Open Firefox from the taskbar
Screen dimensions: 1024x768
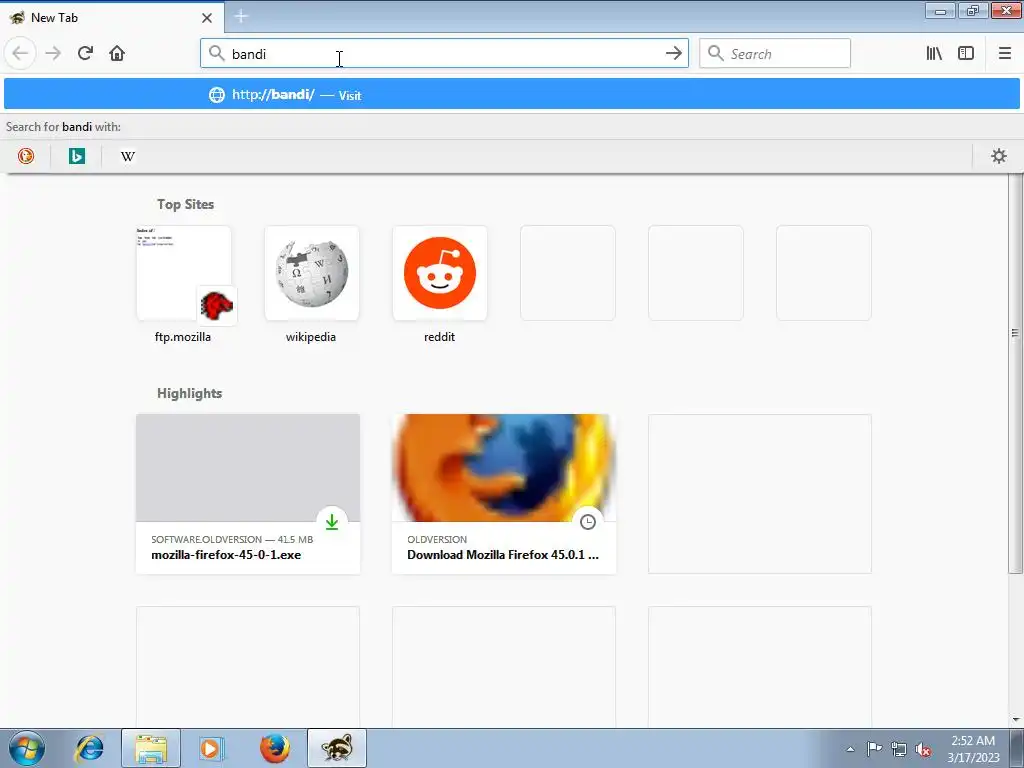(x=275, y=748)
